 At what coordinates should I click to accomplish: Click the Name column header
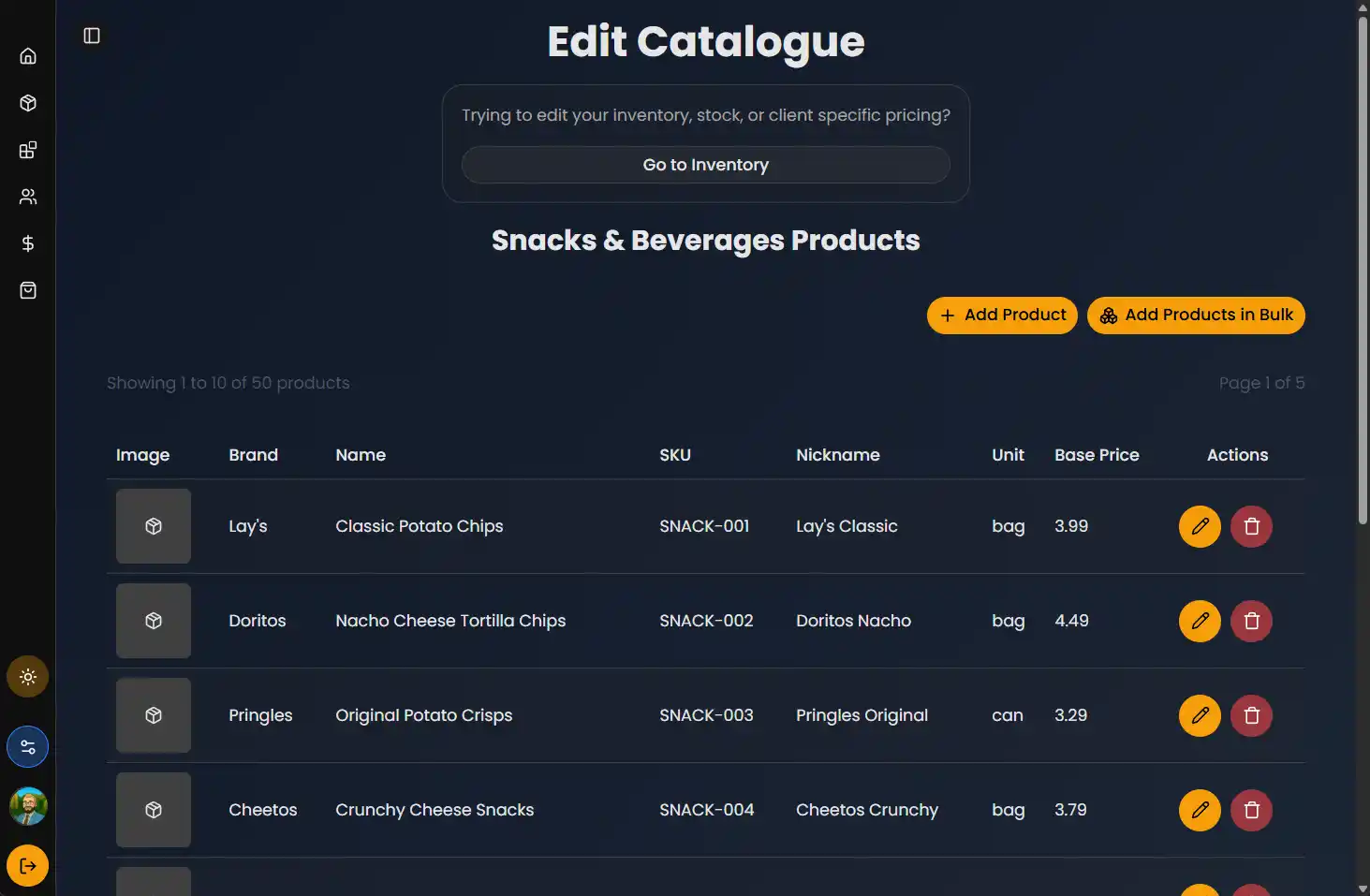pyautogui.click(x=361, y=455)
